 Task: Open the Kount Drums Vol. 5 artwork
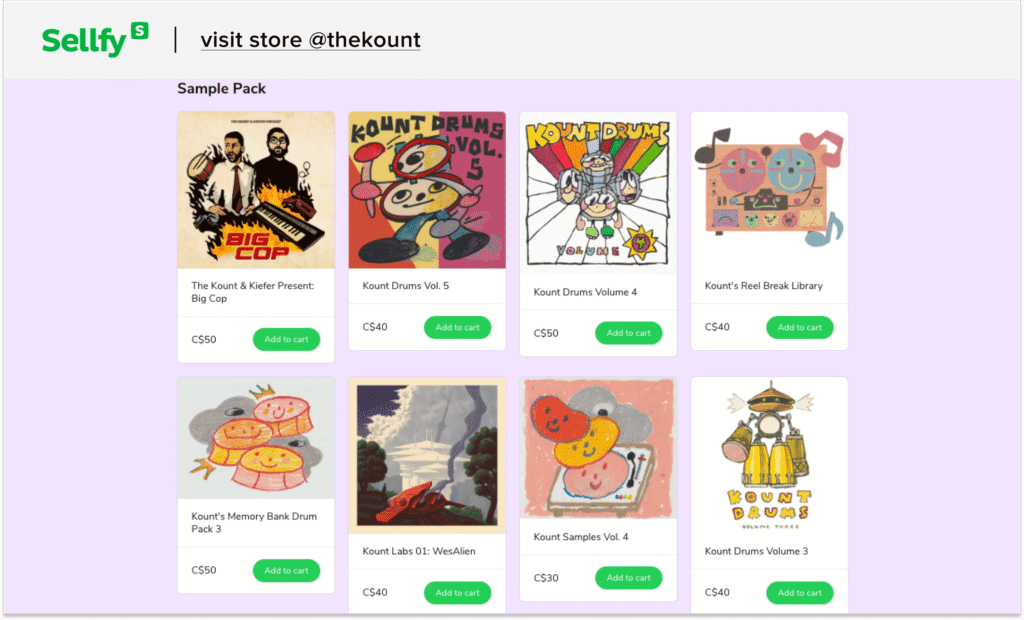pyautogui.click(x=427, y=190)
